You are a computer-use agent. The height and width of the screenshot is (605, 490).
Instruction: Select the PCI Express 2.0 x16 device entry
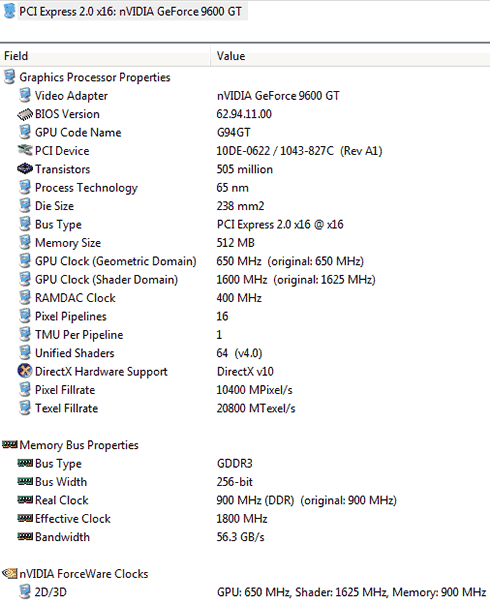(125, 12)
